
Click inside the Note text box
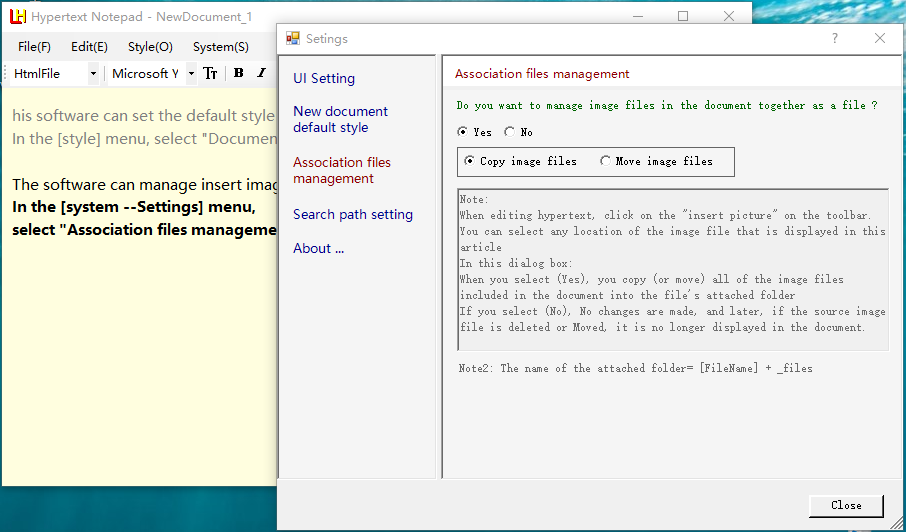pos(673,270)
